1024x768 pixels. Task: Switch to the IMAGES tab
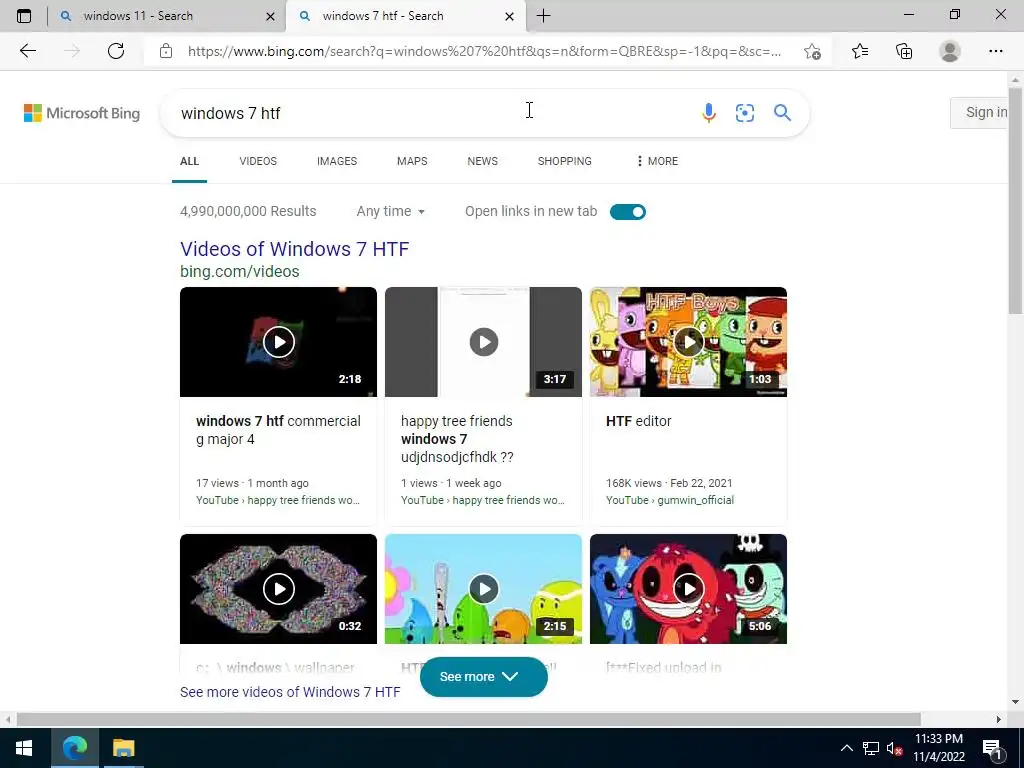click(337, 161)
